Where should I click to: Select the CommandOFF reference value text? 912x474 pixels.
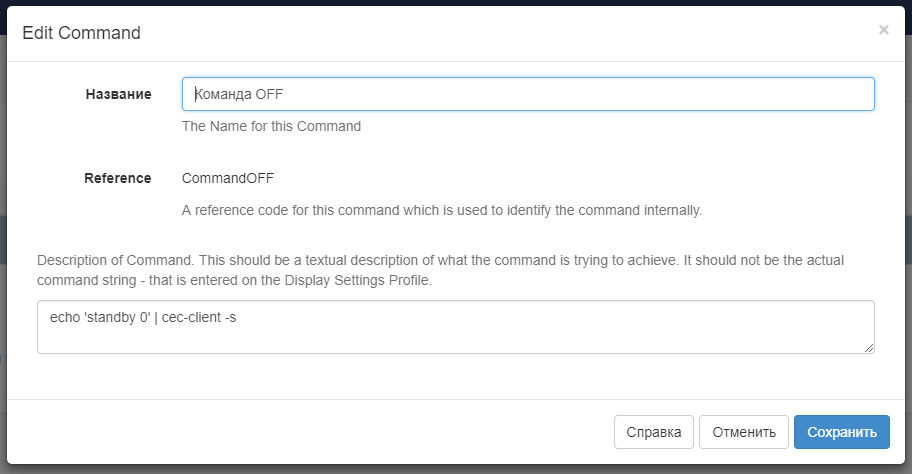(x=228, y=178)
